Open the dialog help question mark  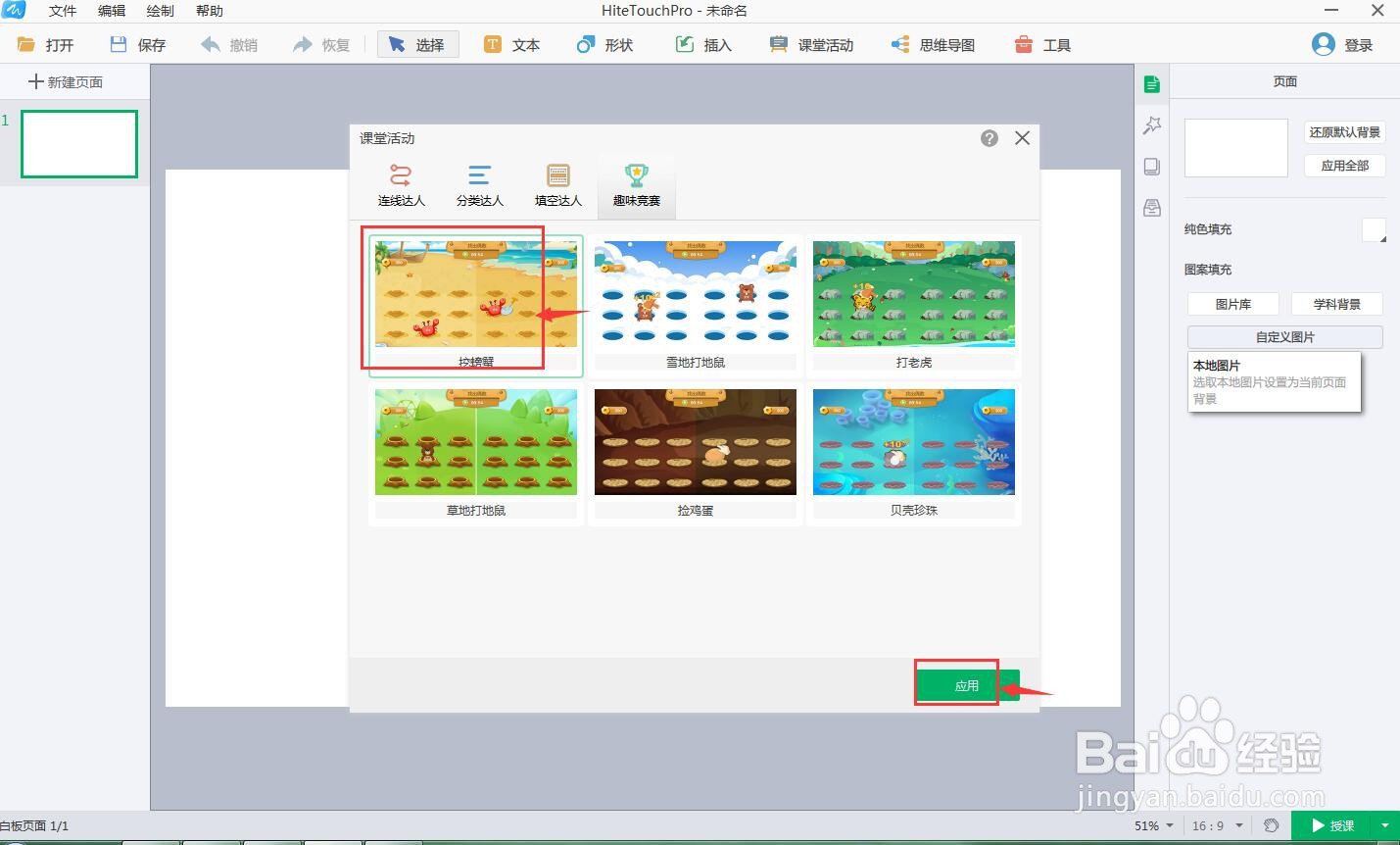pyautogui.click(x=990, y=138)
